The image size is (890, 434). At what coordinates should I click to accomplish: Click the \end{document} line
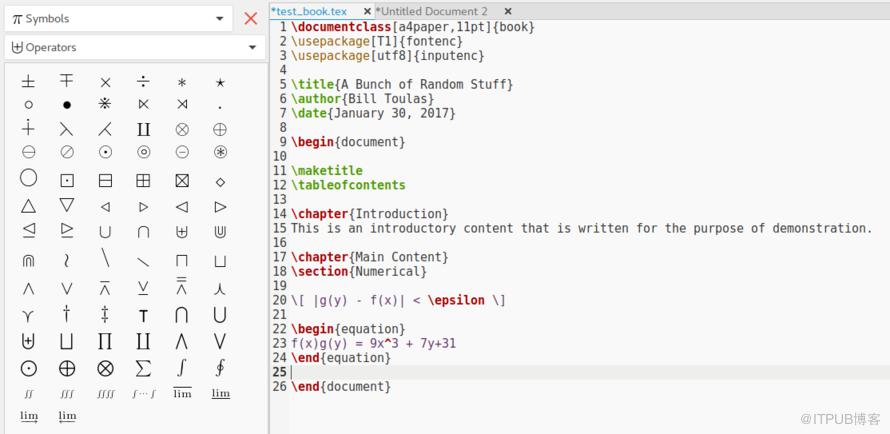click(x=341, y=387)
